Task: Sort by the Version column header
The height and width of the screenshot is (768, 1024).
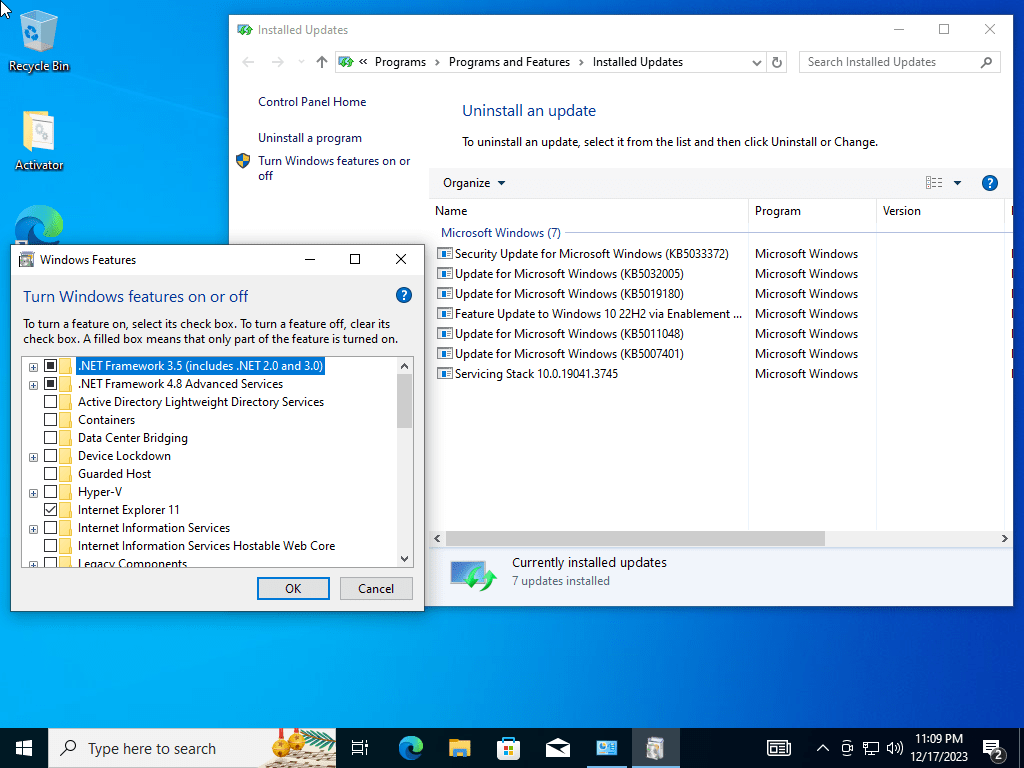Action: (x=940, y=211)
